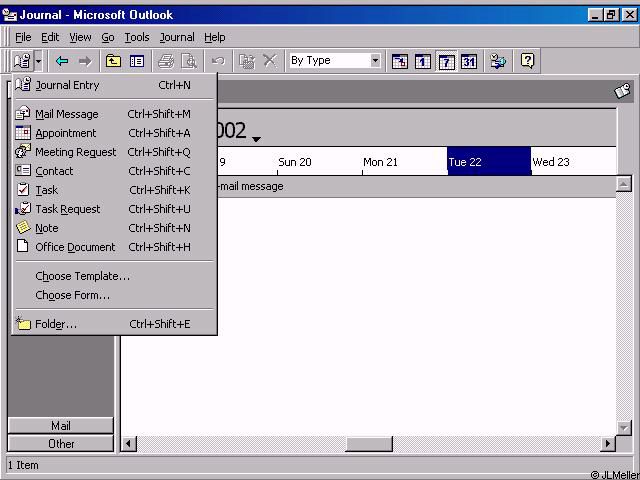Choose Note from the New menu
The image size is (640, 480).
coord(114,228)
